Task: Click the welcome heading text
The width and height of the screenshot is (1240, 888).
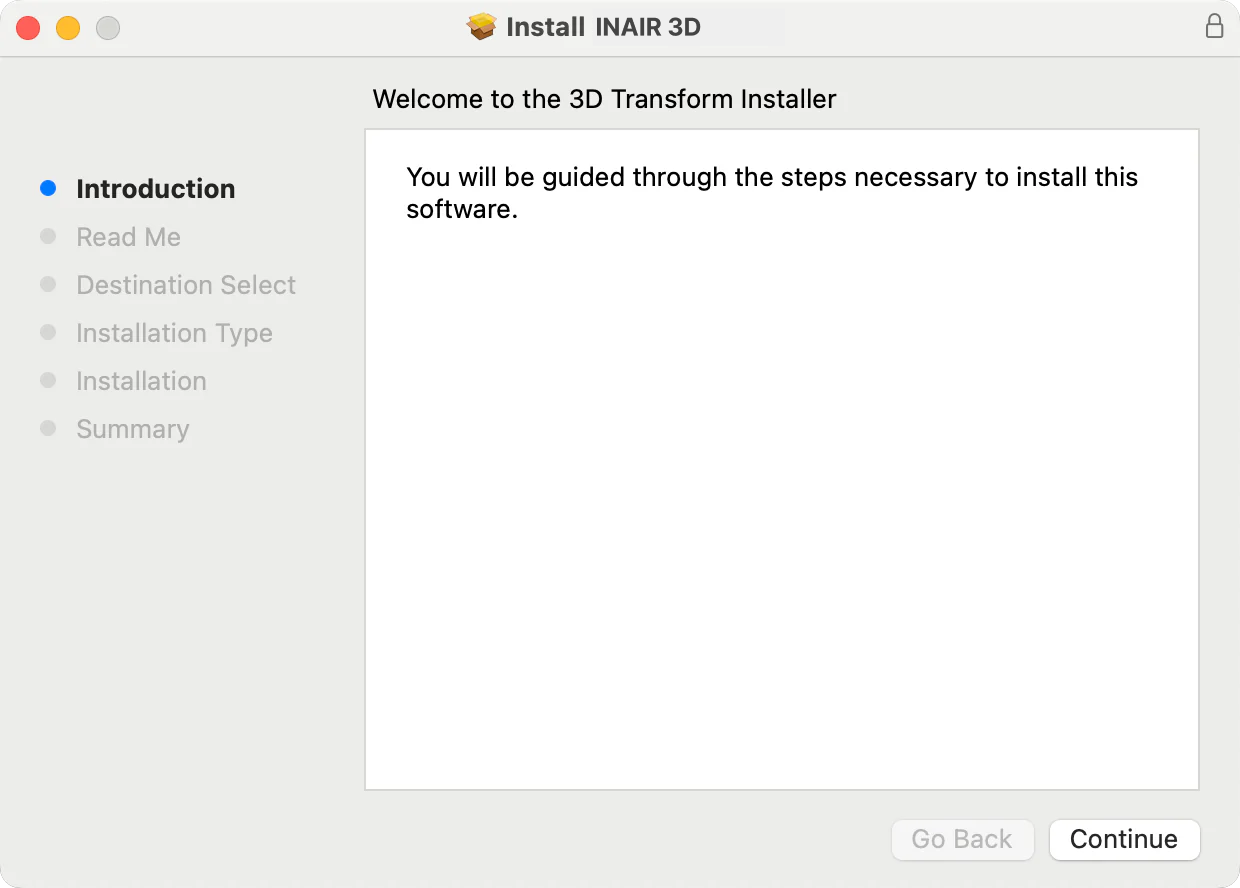Action: [604, 99]
